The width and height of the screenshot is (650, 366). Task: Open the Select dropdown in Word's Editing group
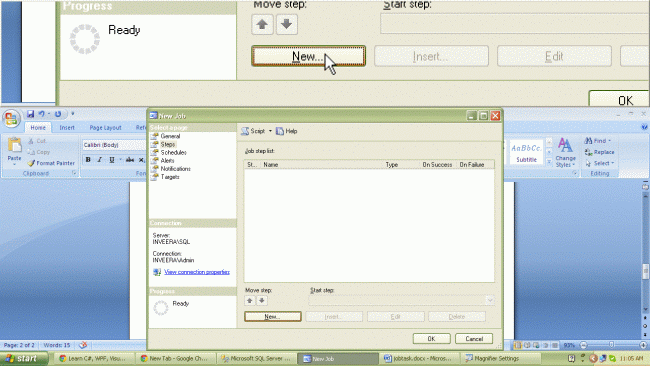point(600,163)
